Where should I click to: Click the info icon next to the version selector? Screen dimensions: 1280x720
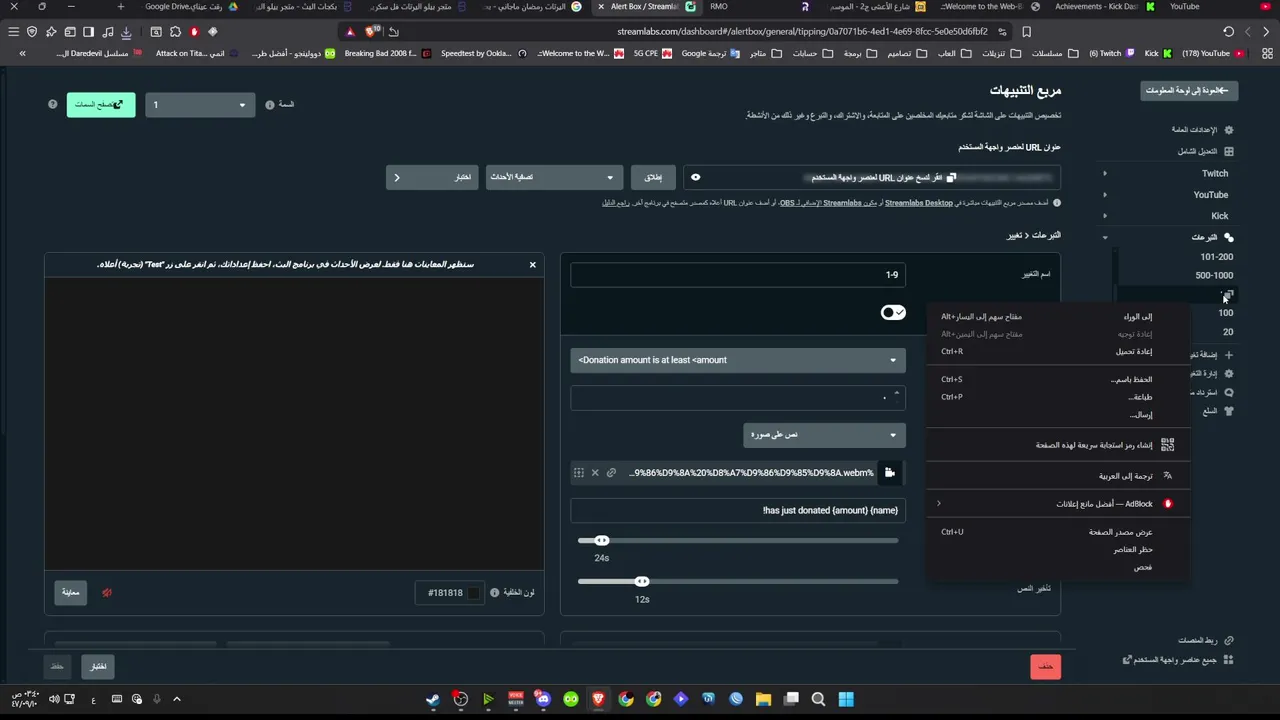tap(270, 104)
